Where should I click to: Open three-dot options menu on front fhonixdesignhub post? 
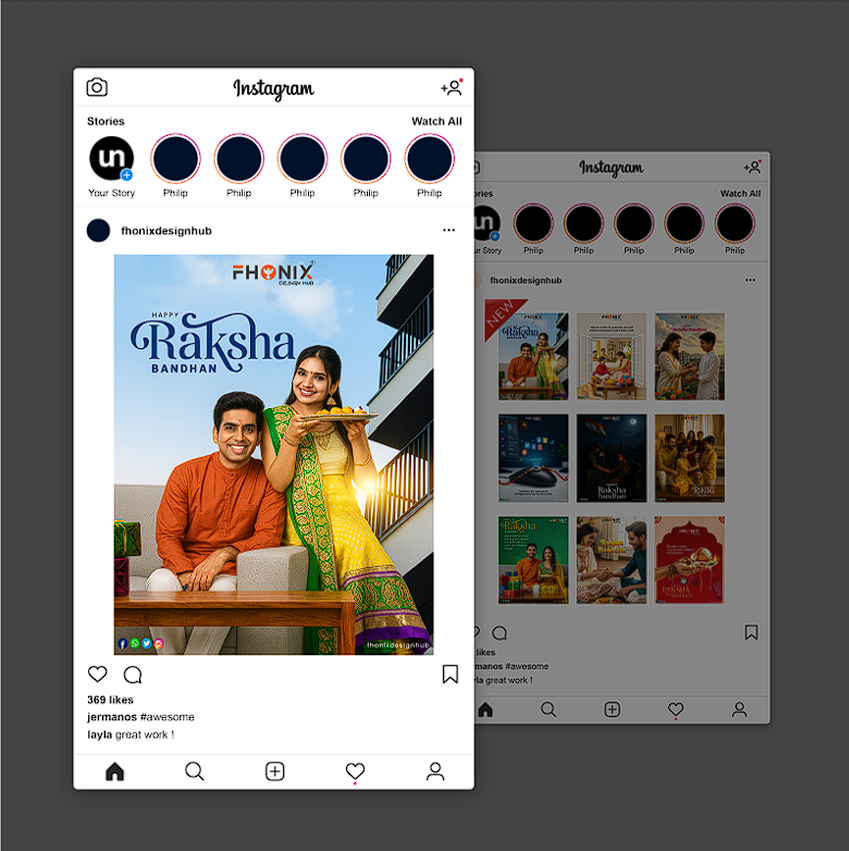click(449, 231)
